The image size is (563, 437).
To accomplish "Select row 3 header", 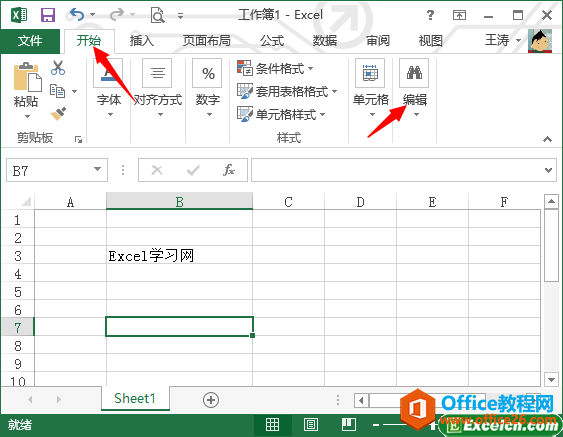I will pyautogui.click(x=18, y=256).
